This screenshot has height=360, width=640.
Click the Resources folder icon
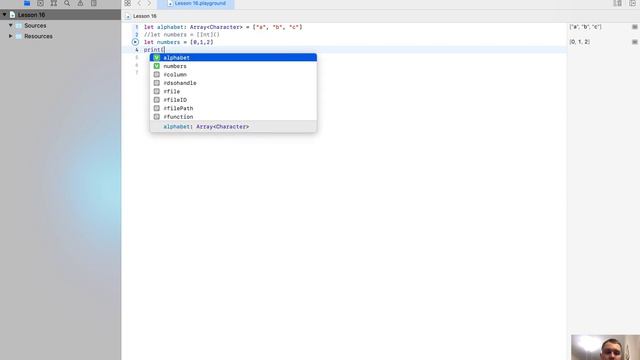click(x=19, y=36)
